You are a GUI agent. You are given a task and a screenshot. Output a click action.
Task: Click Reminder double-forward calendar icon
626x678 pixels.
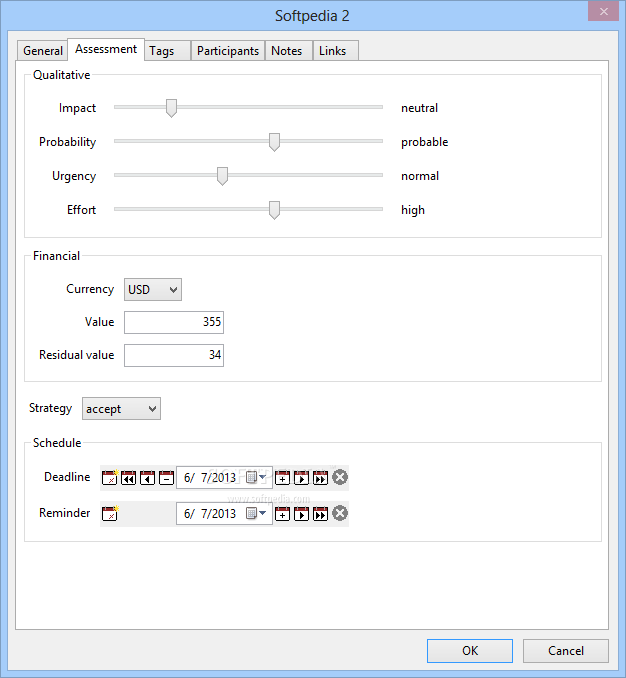[320, 514]
